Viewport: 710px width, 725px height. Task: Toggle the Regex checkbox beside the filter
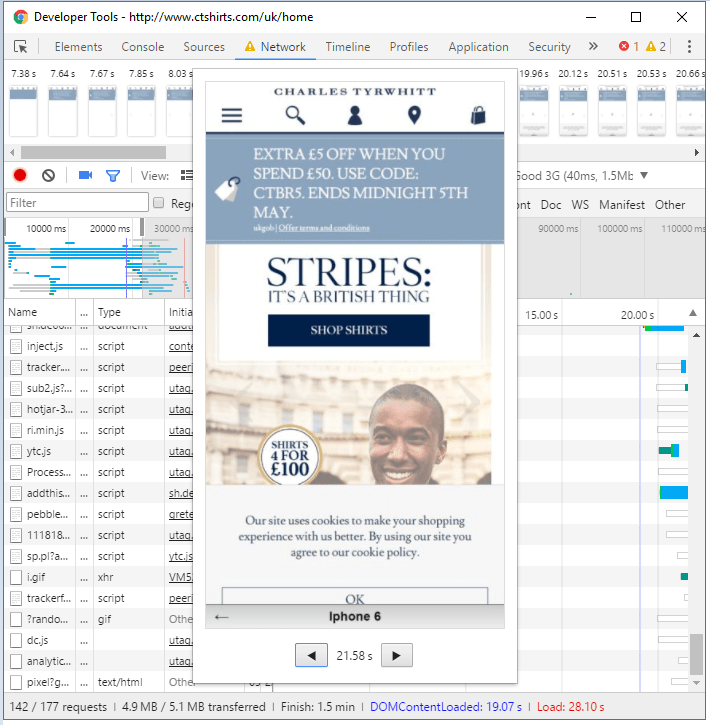coord(158,203)
